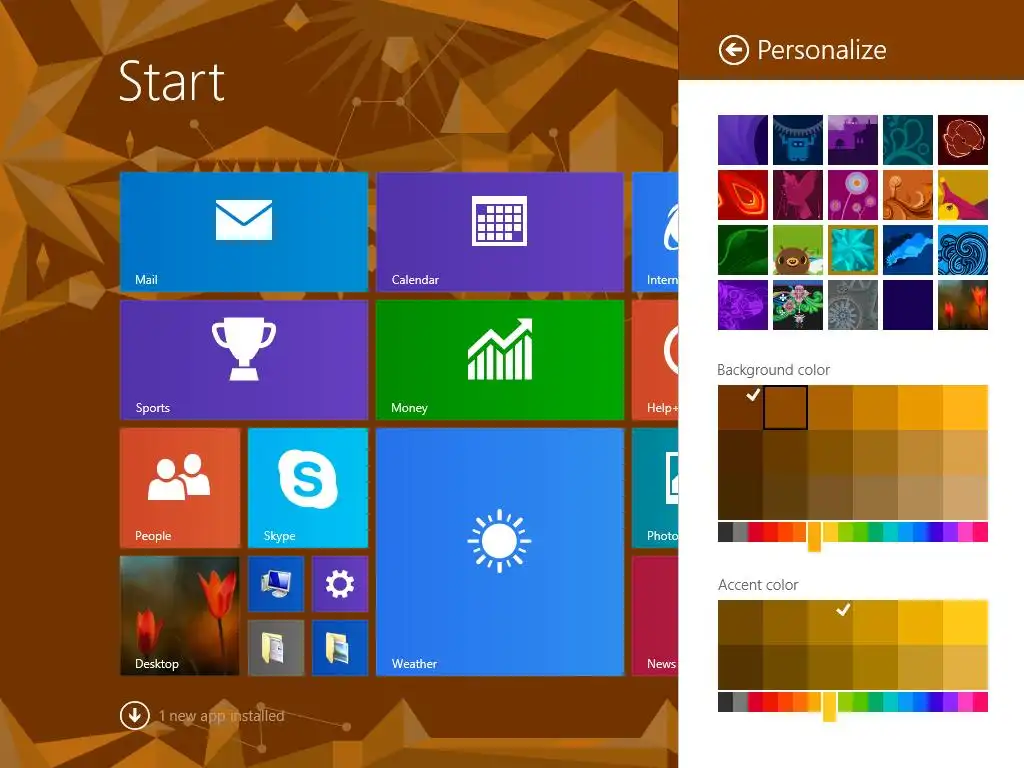Select the blue feather background pattern
The height and width of the screenshot is (768, 1024).
[908, 250]
